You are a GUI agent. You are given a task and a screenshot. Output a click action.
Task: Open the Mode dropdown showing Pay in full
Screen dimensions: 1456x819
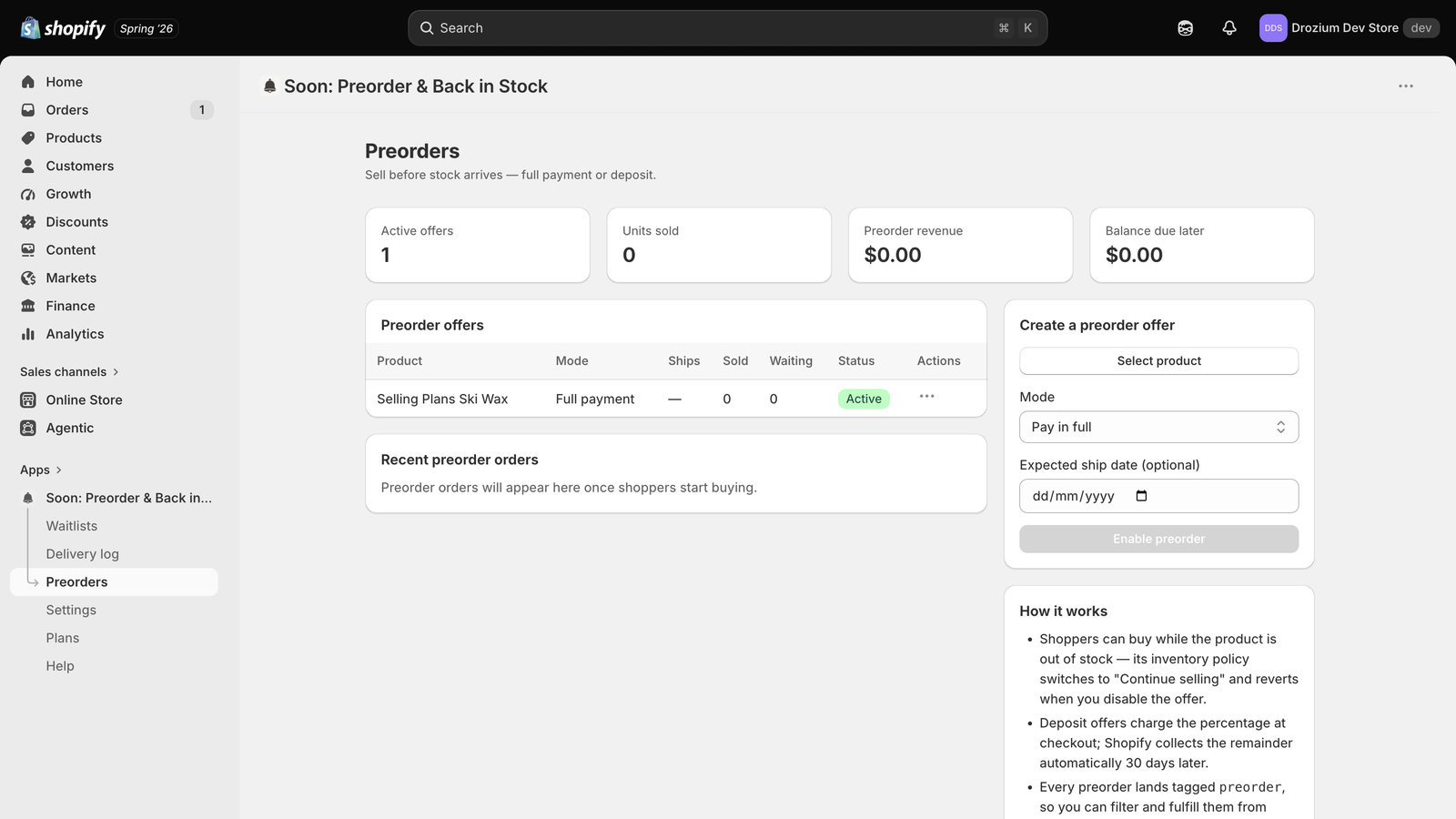tap(1158, 428)
